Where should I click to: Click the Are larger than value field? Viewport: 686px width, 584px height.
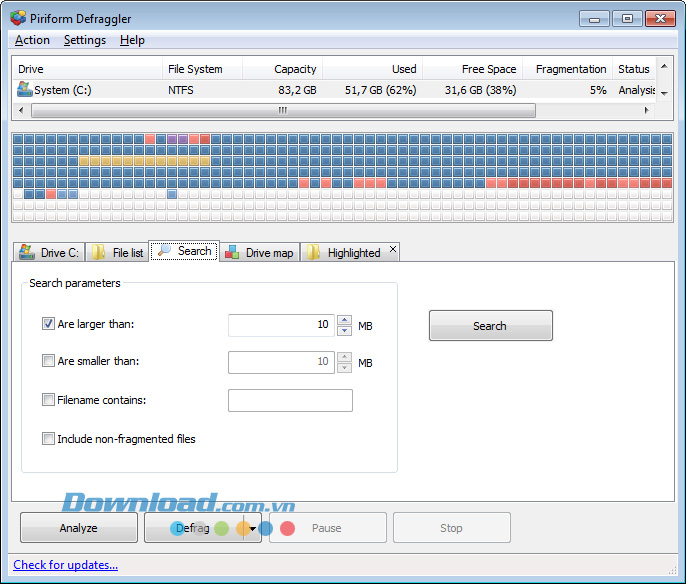281,325
